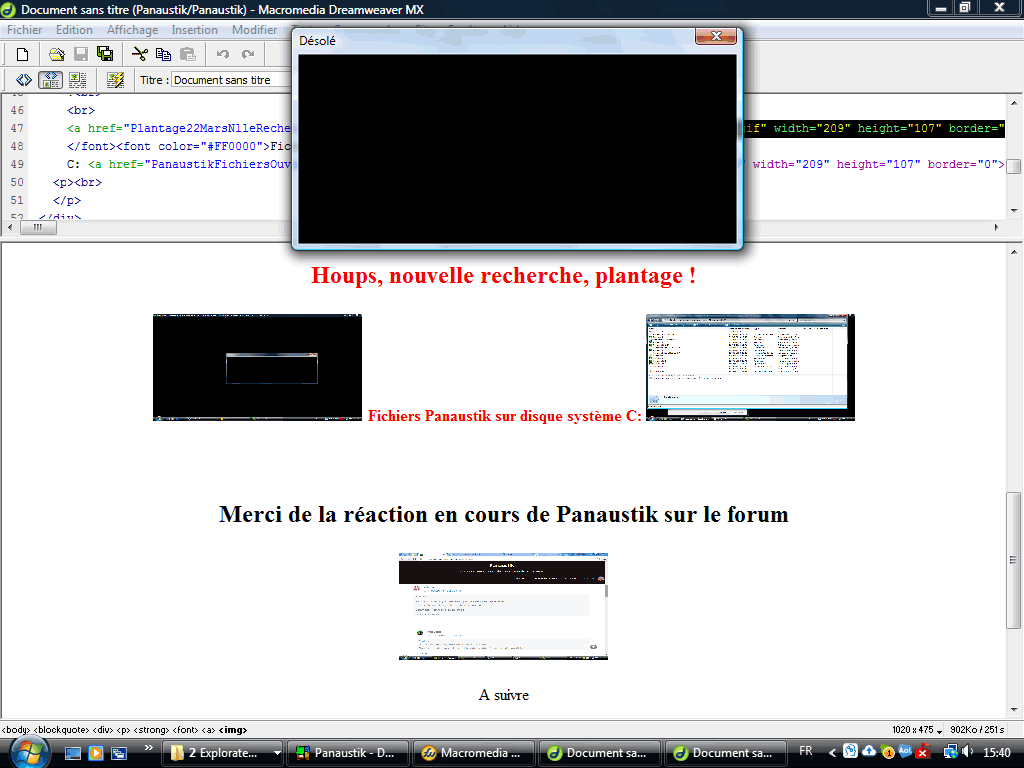Screen dimensions: 1024x768
Task: Click the Copy icon in toolbar
Action: [x=163, y=54]
